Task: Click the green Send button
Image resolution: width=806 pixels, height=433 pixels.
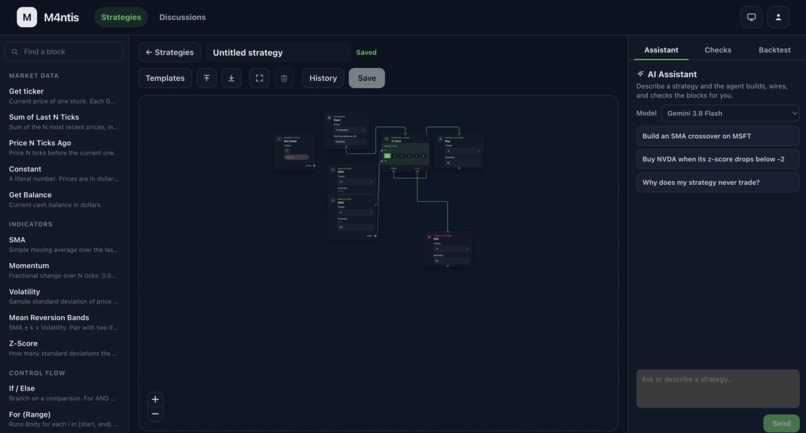Action: 781,423
